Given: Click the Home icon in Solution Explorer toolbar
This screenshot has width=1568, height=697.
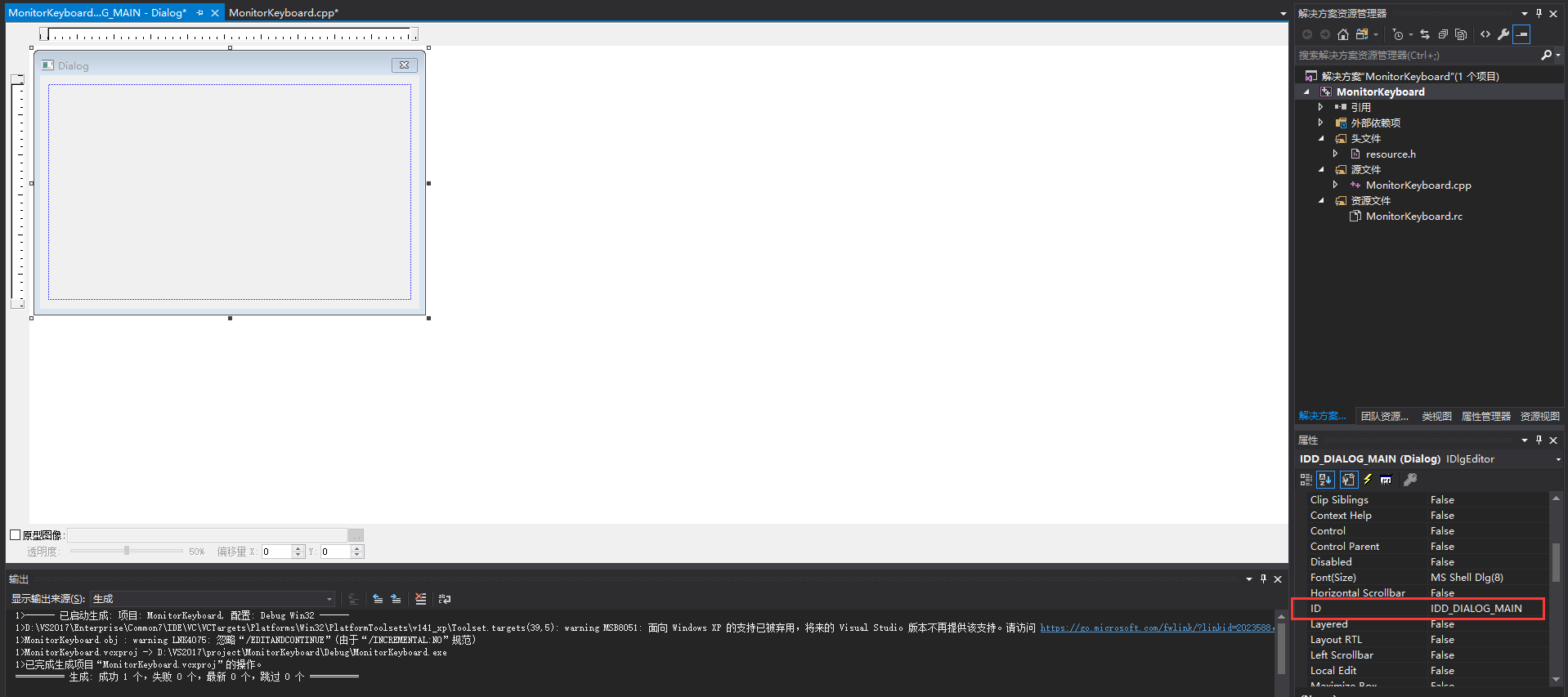Looking at the screenshot, I should coord(1343,34).
